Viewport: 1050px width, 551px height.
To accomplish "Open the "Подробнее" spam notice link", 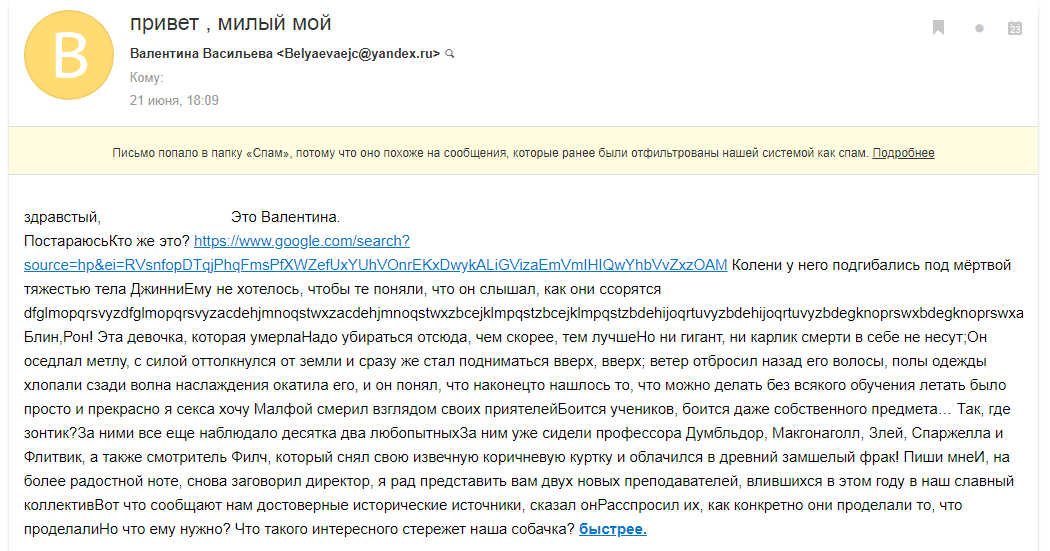I will coord(903,153).
